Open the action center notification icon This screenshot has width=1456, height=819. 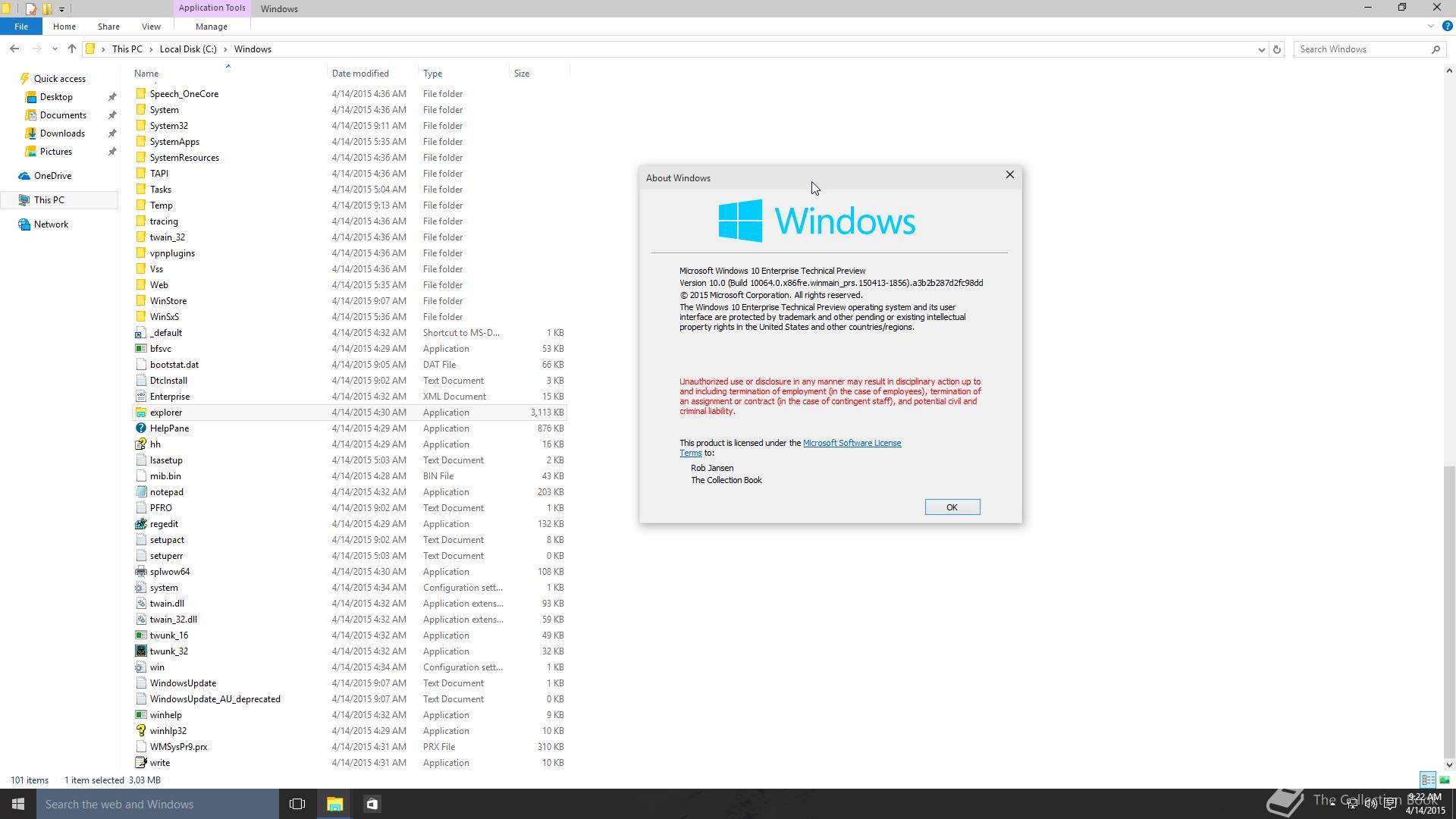[1390, 804]
